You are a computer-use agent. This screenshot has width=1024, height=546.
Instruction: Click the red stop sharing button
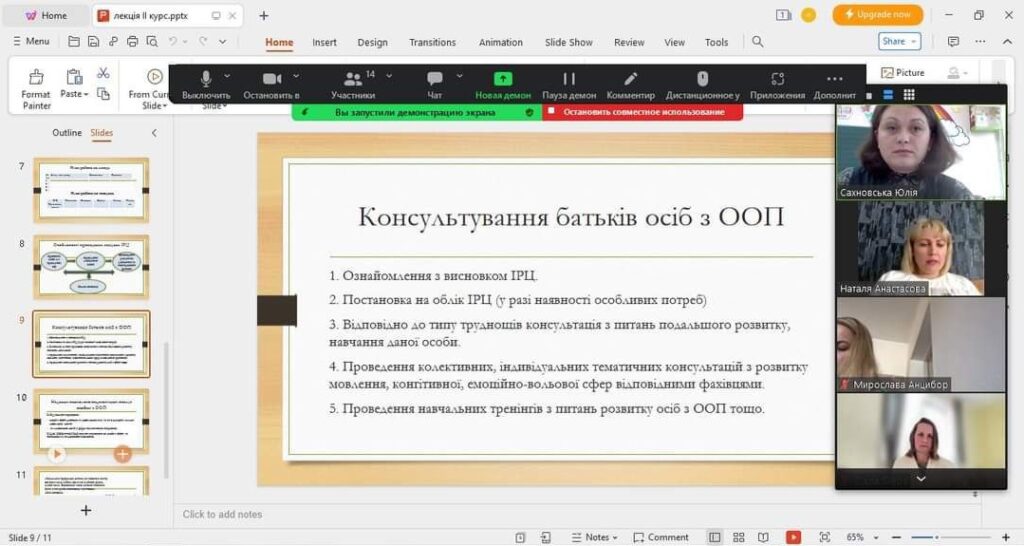(643, 112)
